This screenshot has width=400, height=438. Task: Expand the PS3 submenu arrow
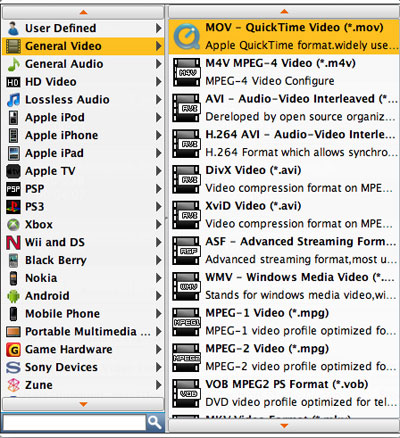pos(159,207)
